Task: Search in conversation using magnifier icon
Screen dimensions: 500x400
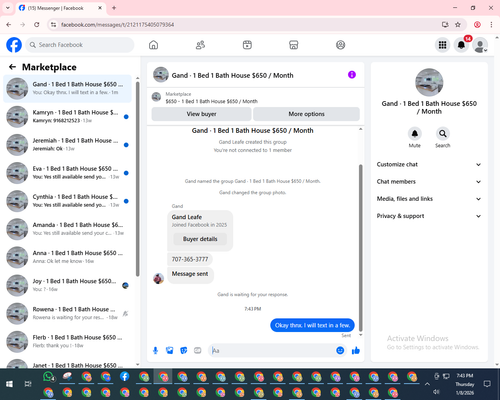Action: click(443, 134)
